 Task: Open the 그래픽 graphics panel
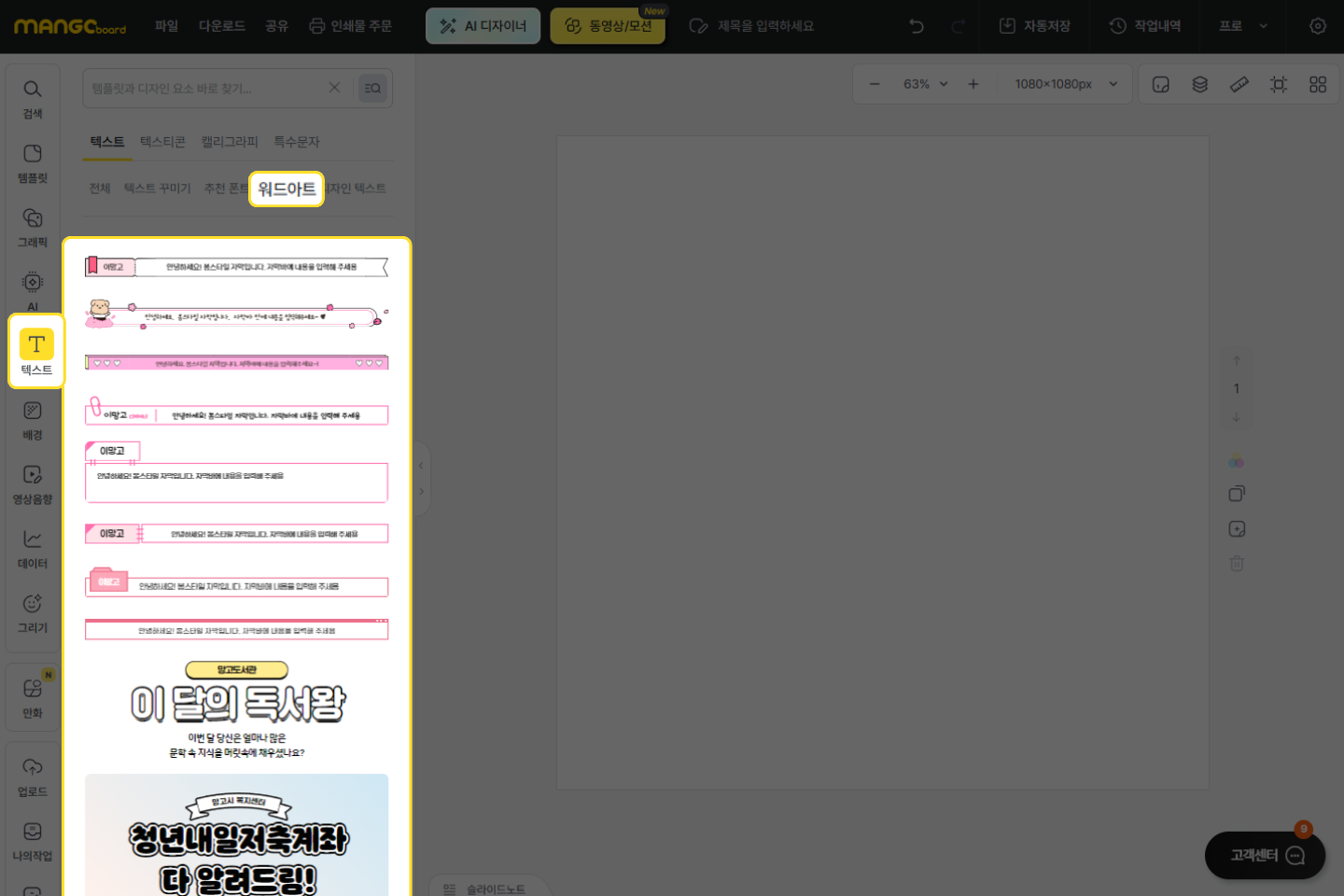pos(33,227)
